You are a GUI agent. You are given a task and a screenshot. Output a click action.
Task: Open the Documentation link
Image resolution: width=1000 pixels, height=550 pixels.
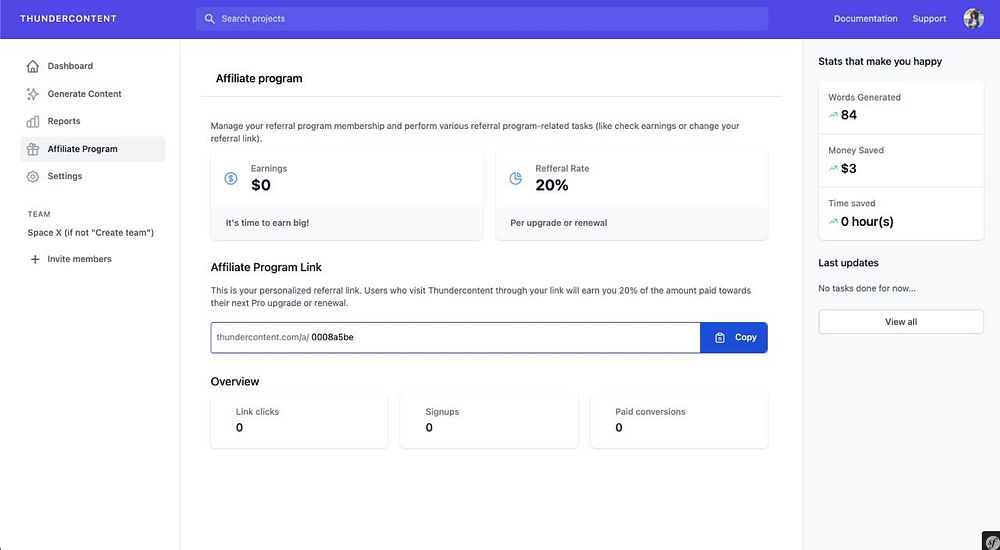(865, 19)
